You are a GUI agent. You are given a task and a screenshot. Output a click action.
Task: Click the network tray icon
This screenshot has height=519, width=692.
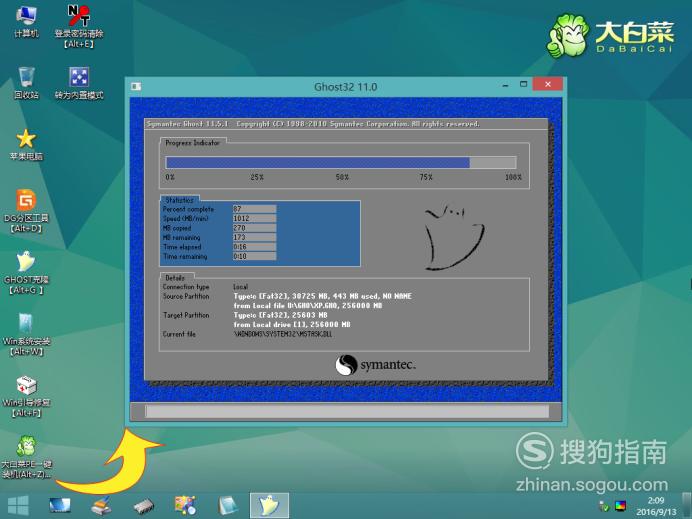click(604, 506)
